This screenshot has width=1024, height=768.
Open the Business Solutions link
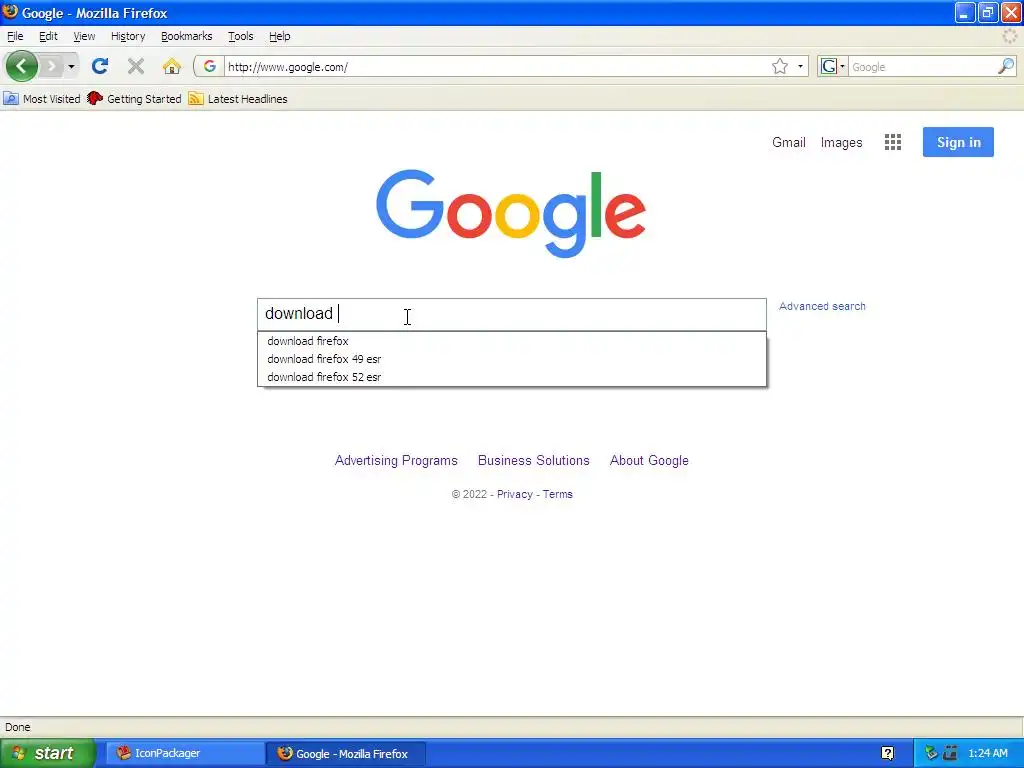(x=534, y=460)
